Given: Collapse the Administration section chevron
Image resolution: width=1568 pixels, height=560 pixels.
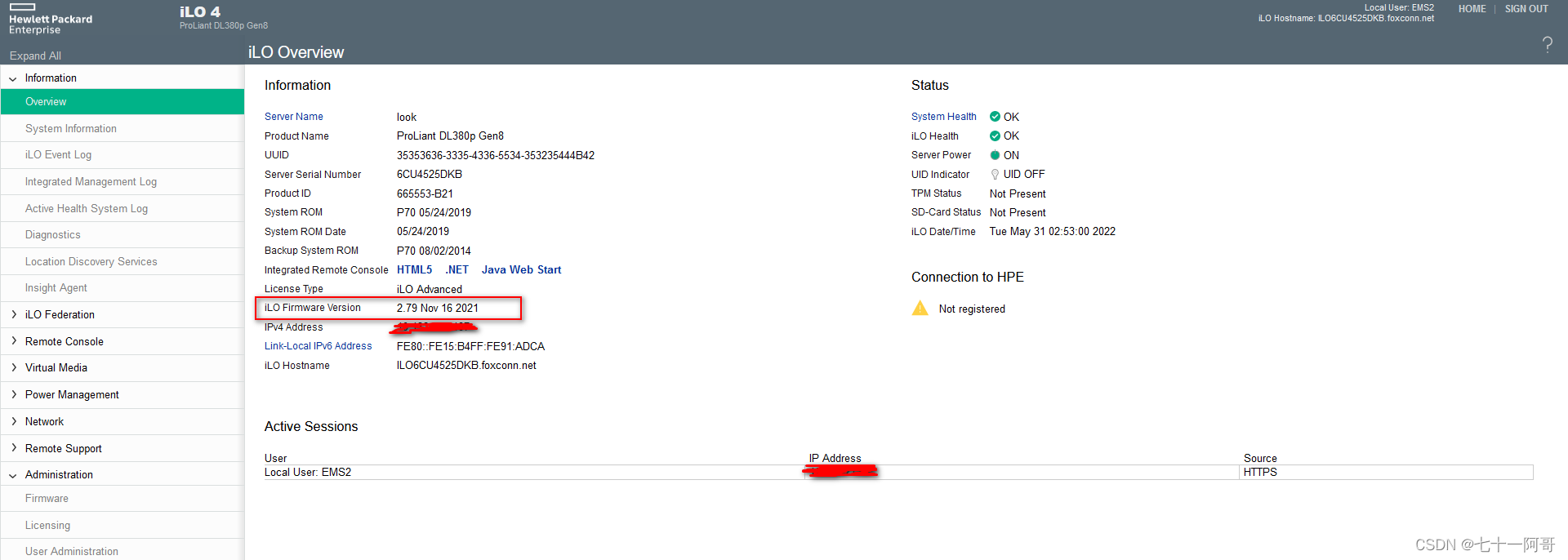Looking at the screenshot, I should 13,475.
